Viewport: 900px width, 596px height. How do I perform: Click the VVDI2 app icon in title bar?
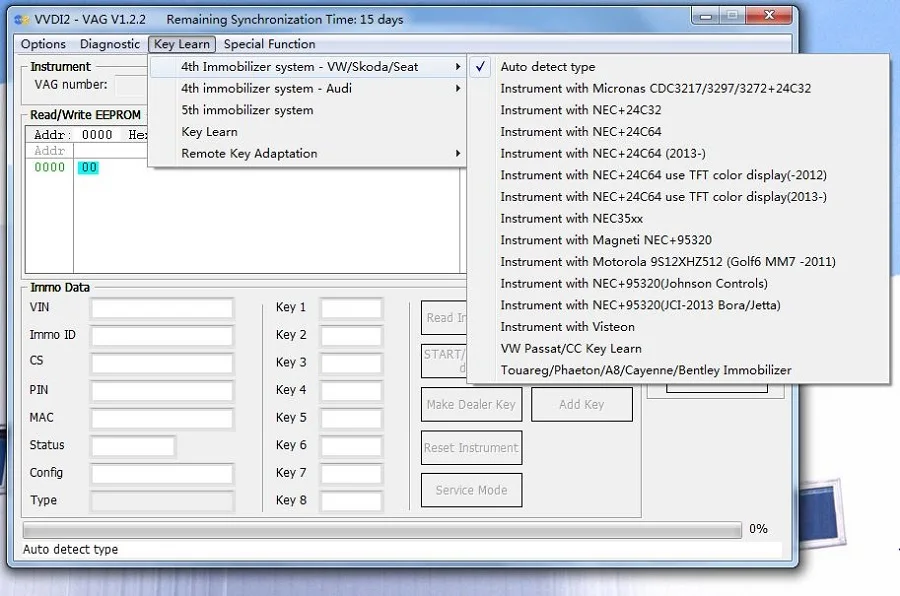click(x=21, y=20)
